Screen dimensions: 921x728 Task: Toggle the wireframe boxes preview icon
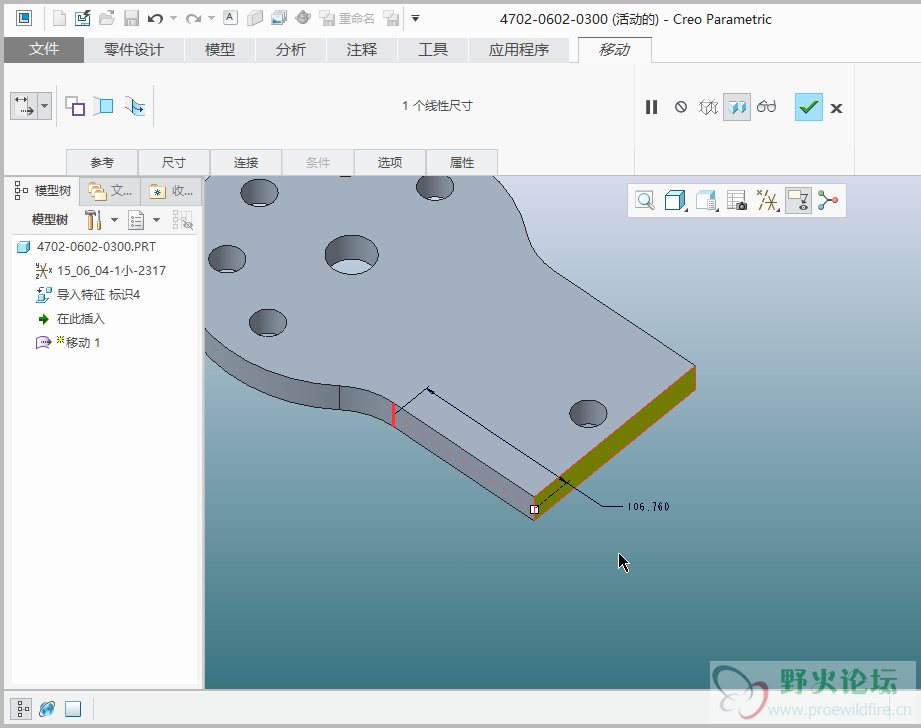coord(708,107)
